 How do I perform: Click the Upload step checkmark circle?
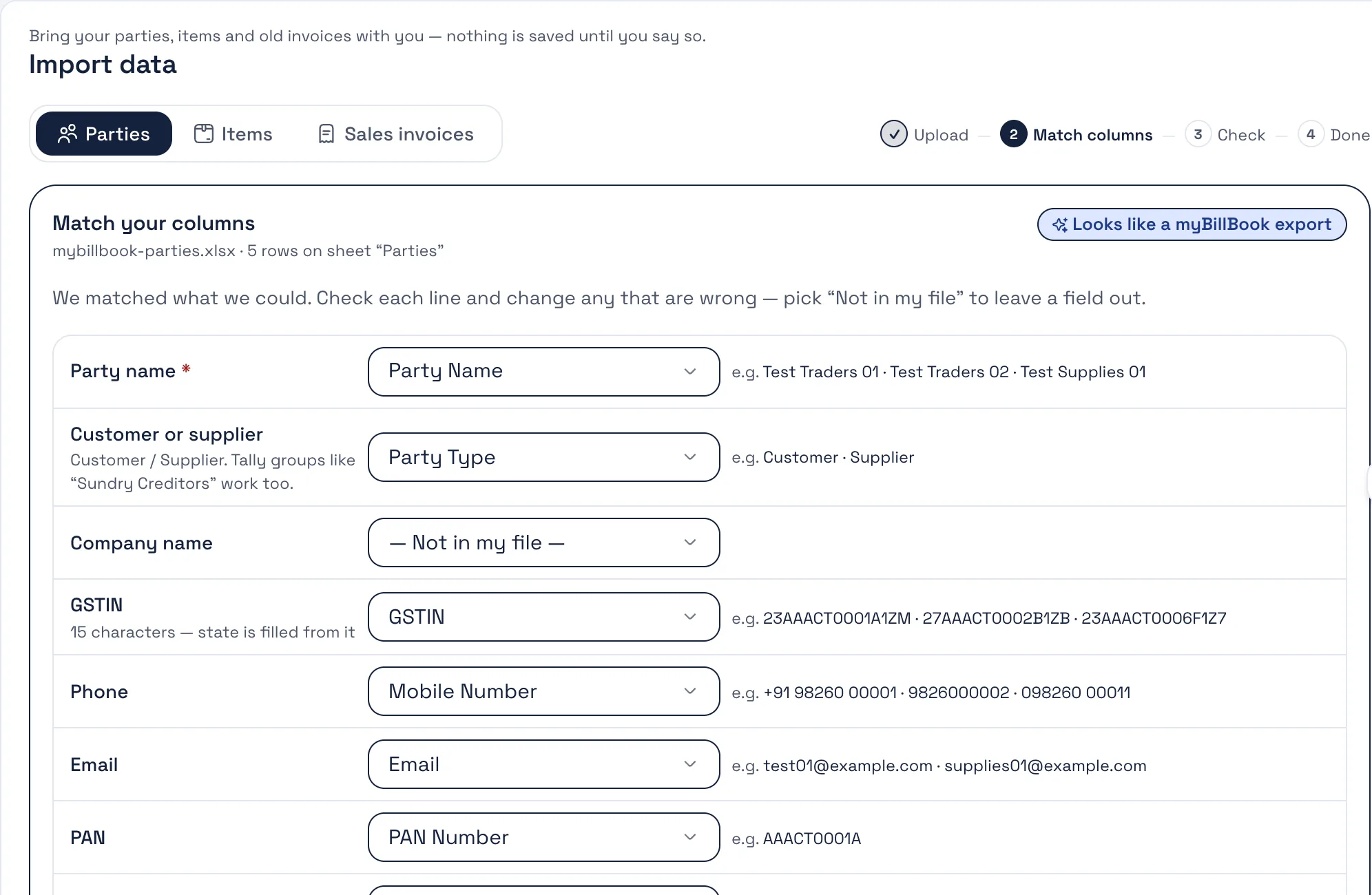pyautogui.click(x=893, y=134)
